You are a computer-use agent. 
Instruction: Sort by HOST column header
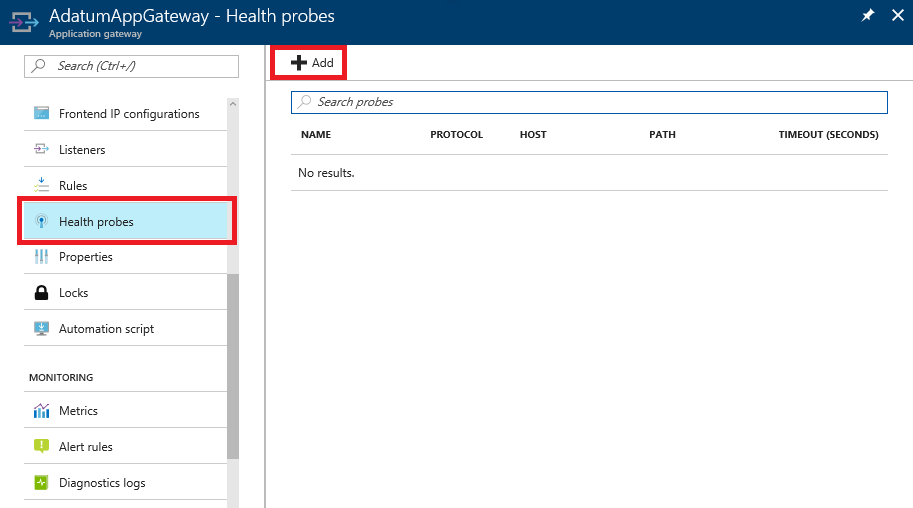coord(533,135)
